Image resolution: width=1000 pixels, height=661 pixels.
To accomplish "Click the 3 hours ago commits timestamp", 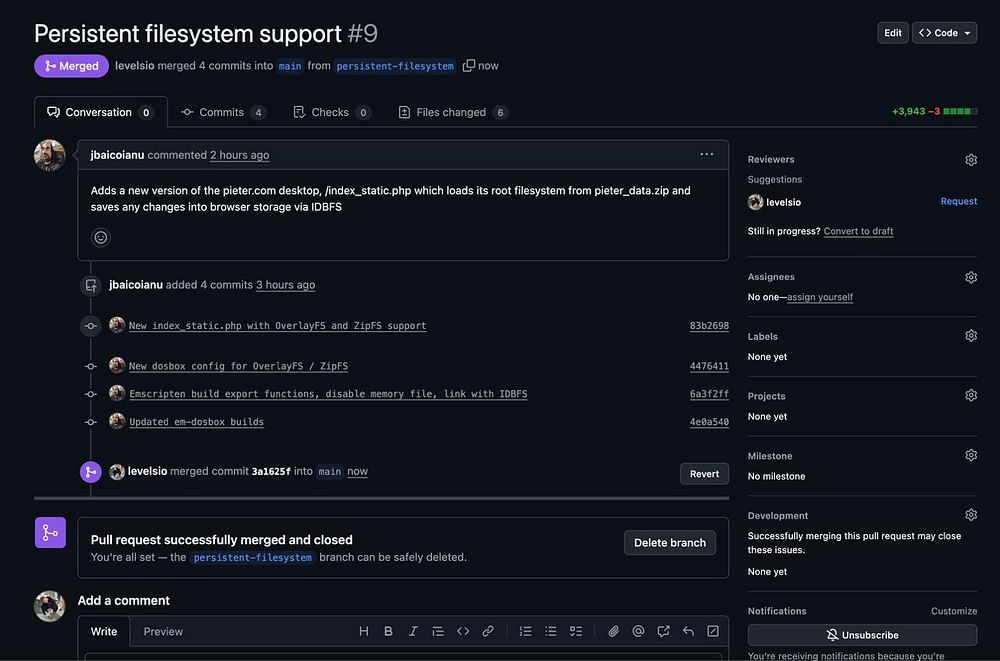I will 286,285.
